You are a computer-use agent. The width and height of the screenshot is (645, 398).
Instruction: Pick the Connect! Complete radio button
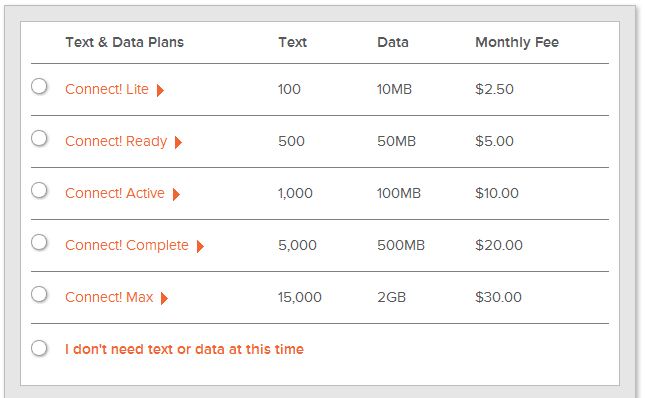39,242
